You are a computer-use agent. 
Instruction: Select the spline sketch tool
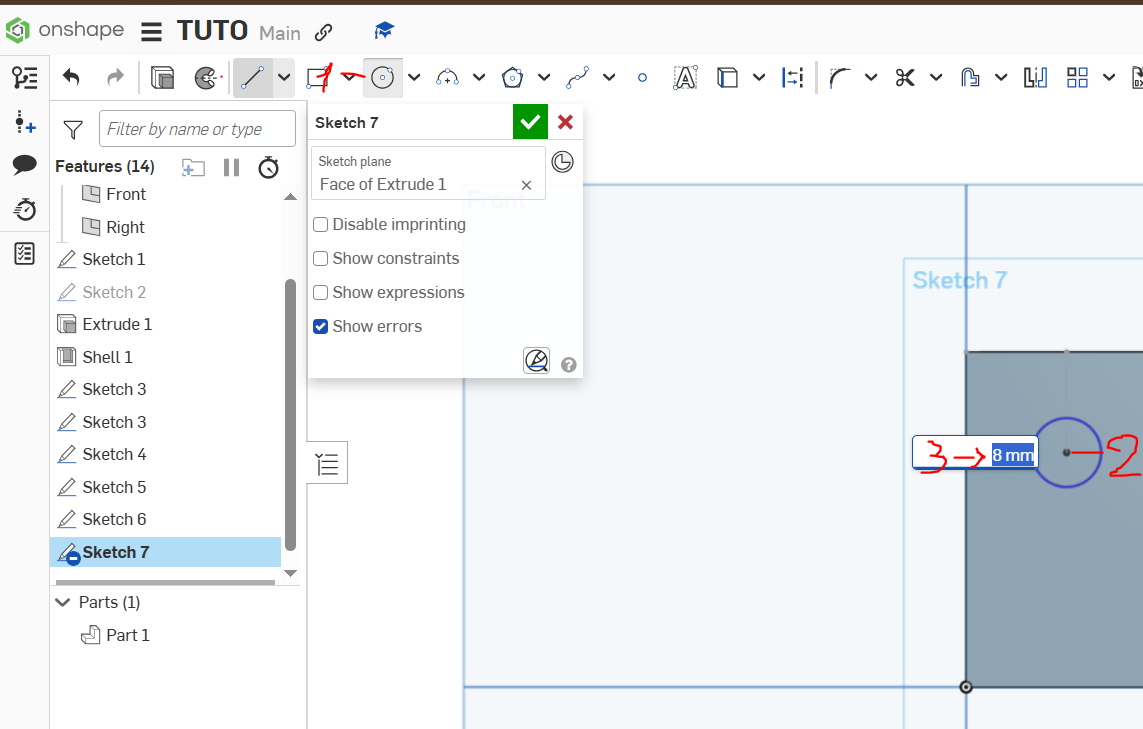pyautogui.click(x=577, y=77)
